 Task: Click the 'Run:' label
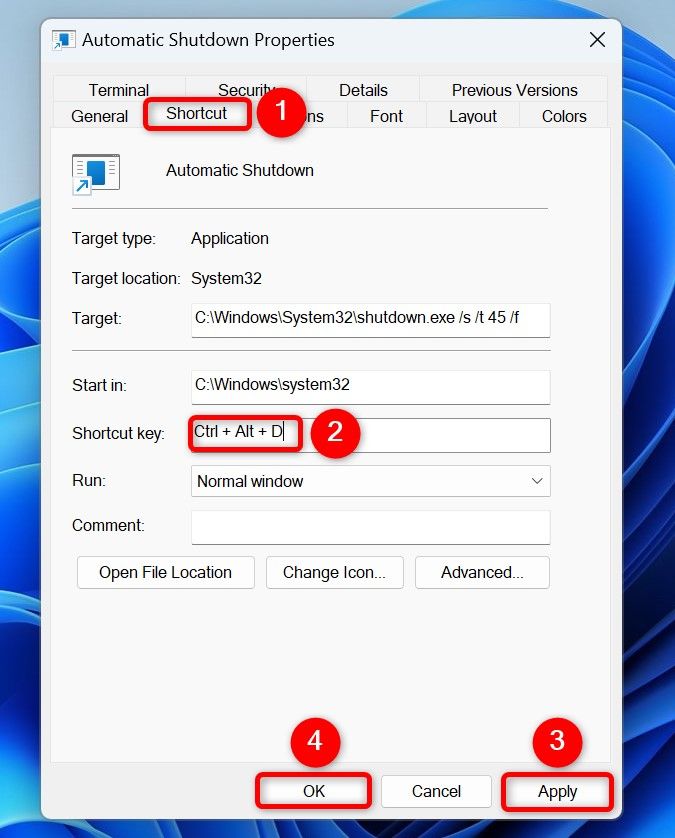pos(89,480)
